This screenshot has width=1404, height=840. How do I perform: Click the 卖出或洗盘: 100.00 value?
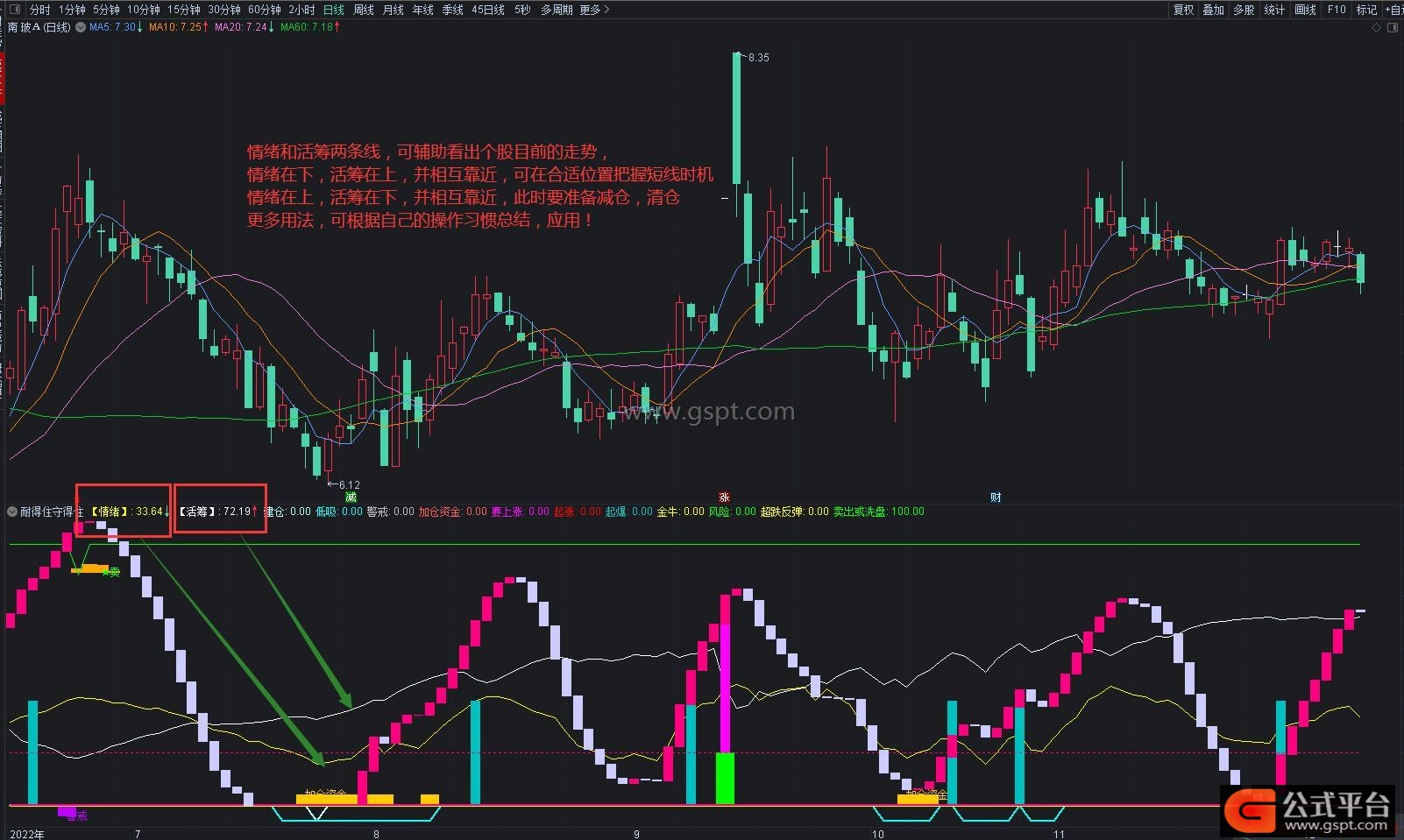click(x=879, y=512)
